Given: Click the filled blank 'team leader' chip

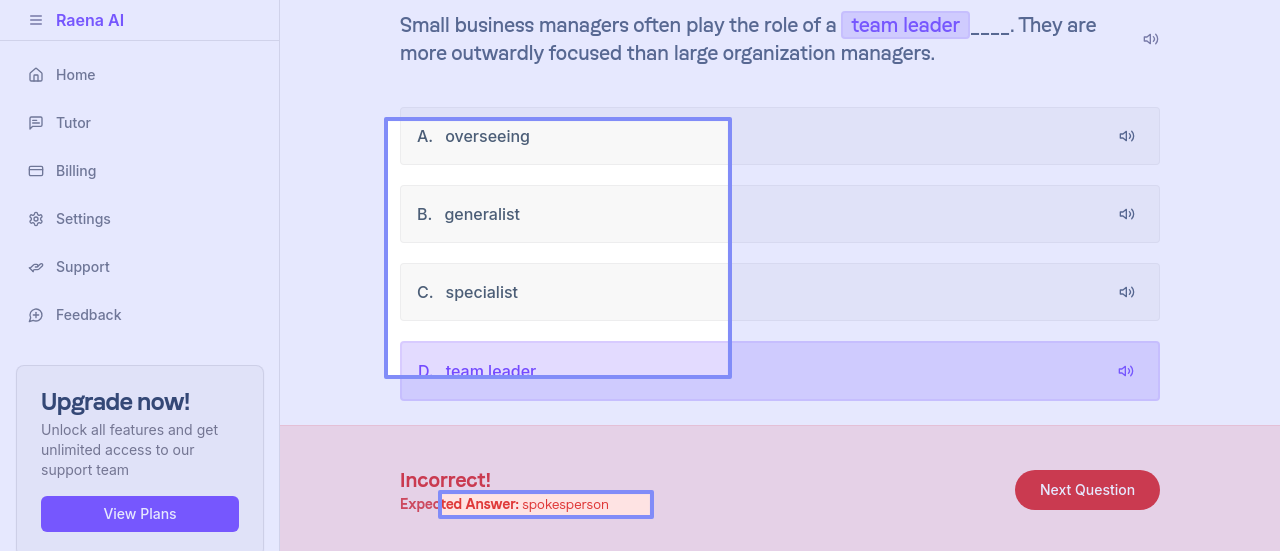Looking at the screenshot, I should (x=905, y=25).
